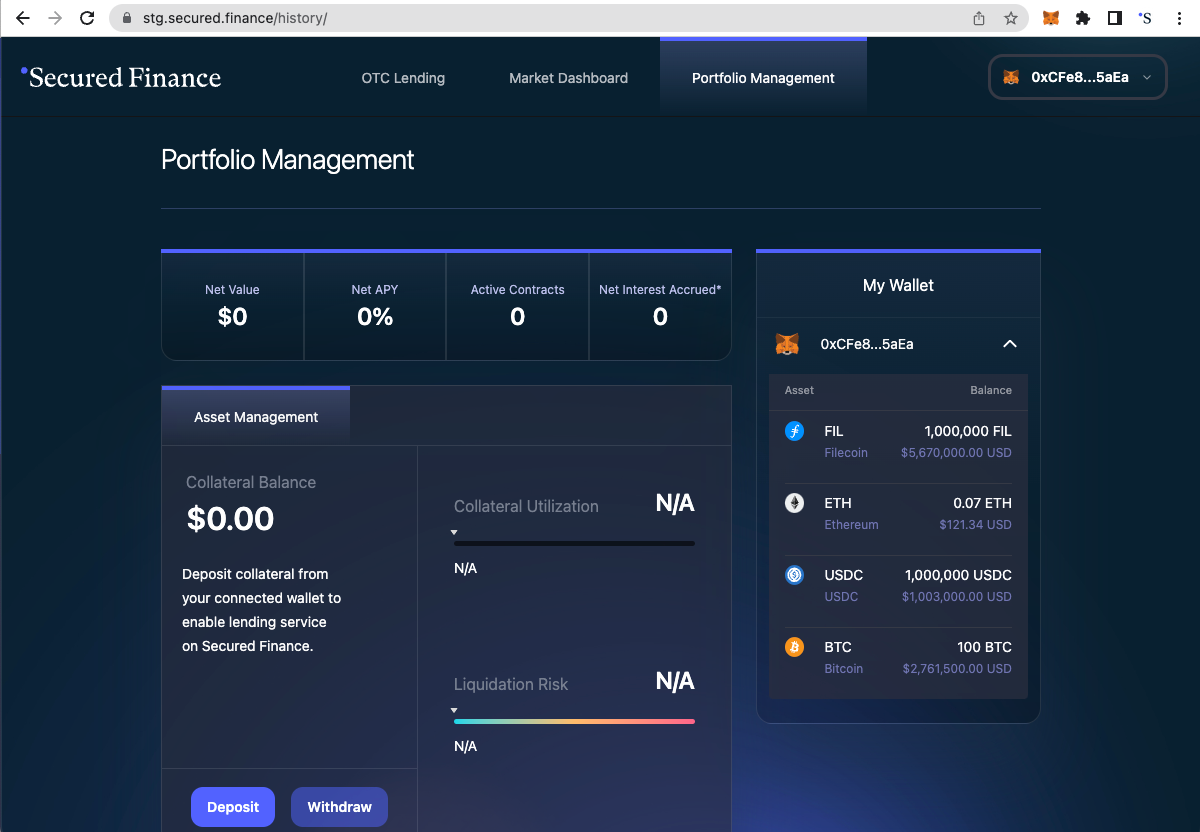Bookmark this page with star icon
The width and height of the screenshot is (1200, 832).
click(x=1011, y=18)
